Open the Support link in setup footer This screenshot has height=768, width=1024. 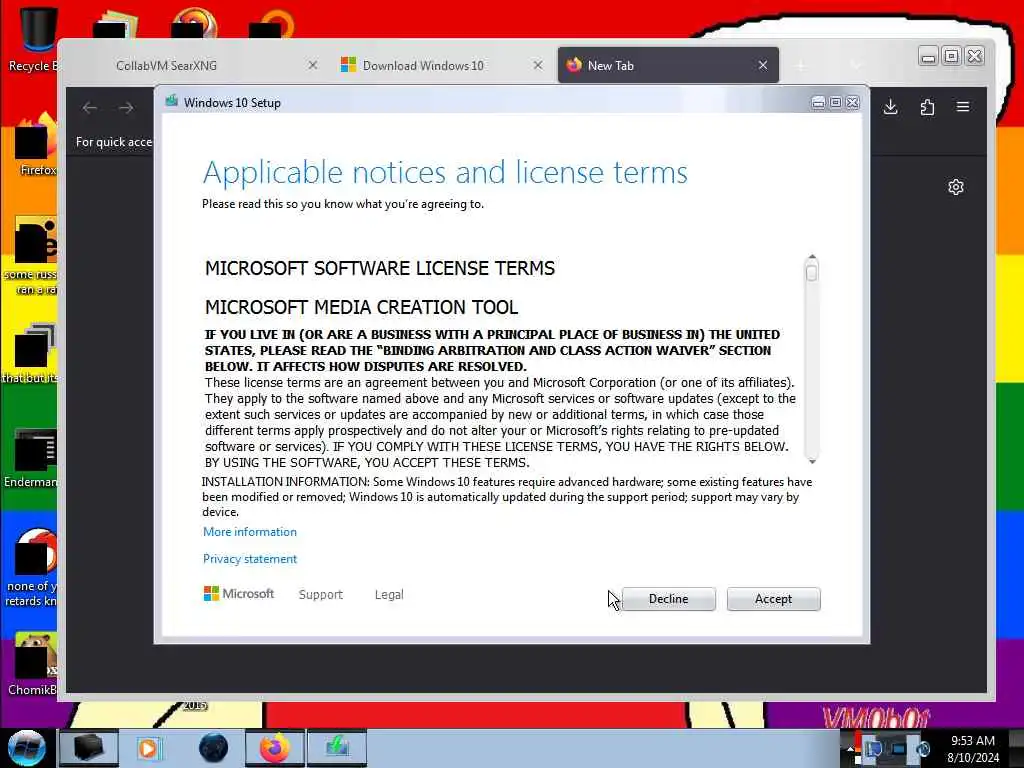point(320,594)
